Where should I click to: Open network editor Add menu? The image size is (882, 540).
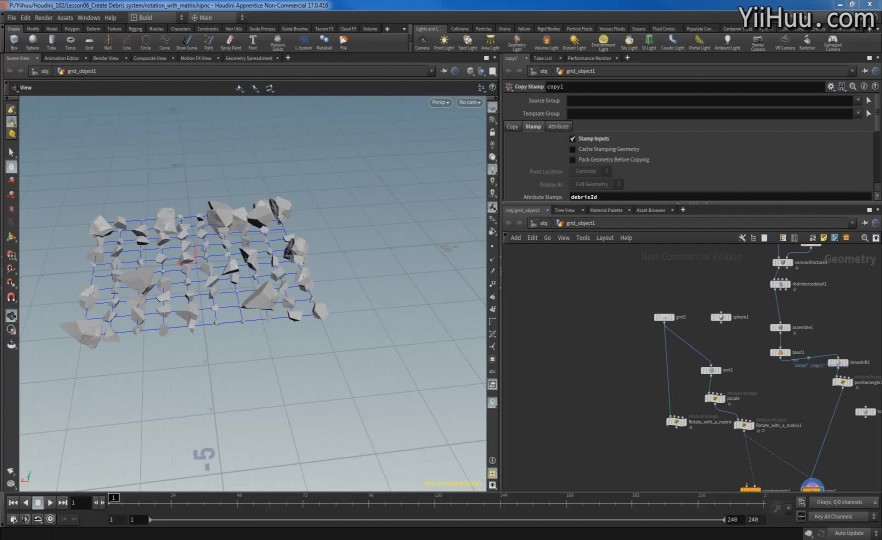pos(516,238)
